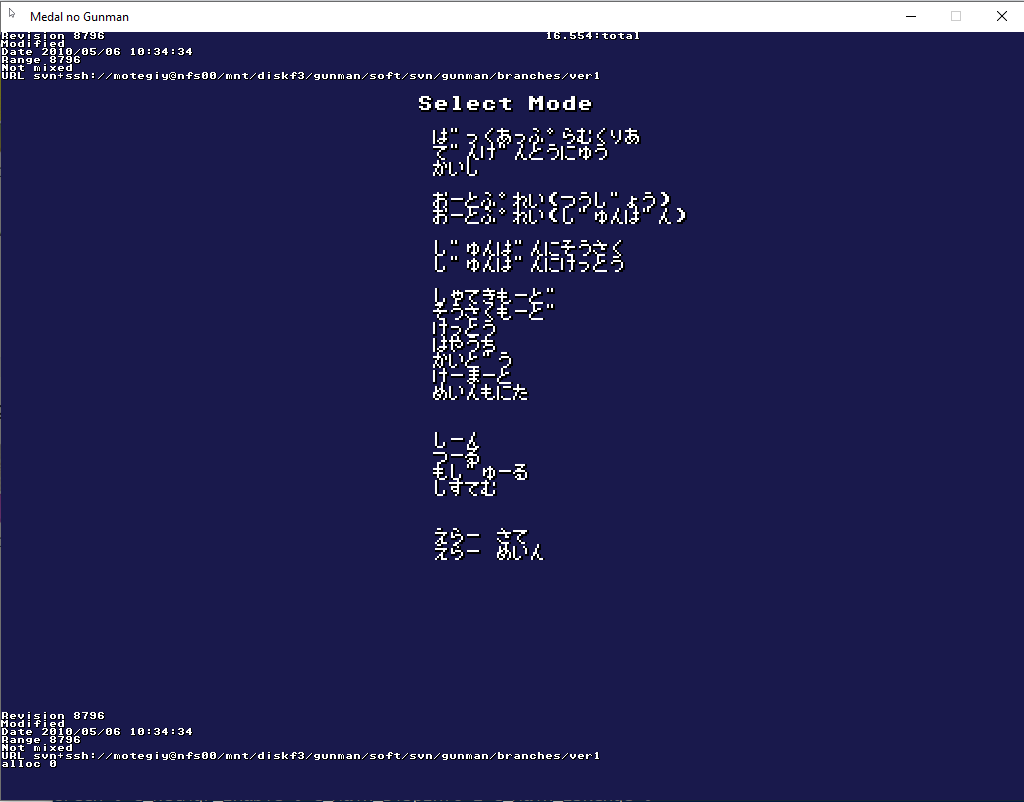Pick the じゅんばんにそうさく option
This screenshot has width=1024, height=802.
click(x=528, y=248)
